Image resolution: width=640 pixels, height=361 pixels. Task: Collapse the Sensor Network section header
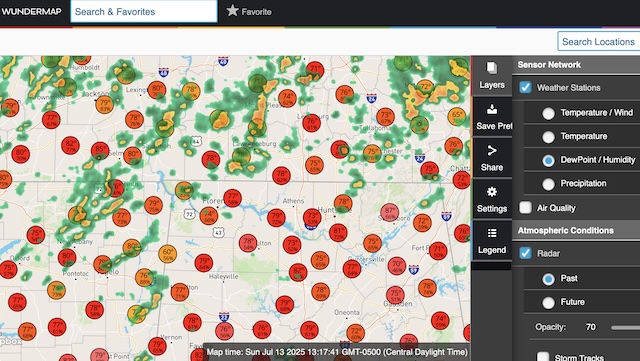pos(576,65)
